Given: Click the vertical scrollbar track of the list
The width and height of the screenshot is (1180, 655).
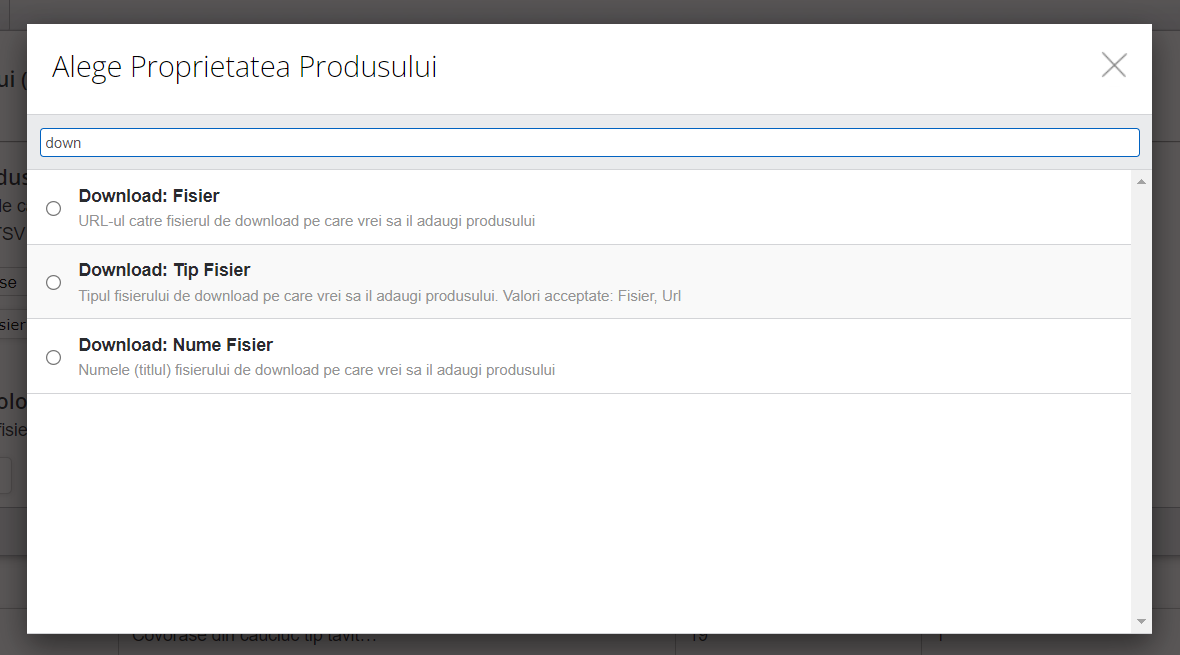Looking at the screenshot, I should click(x=1141, y=400).
